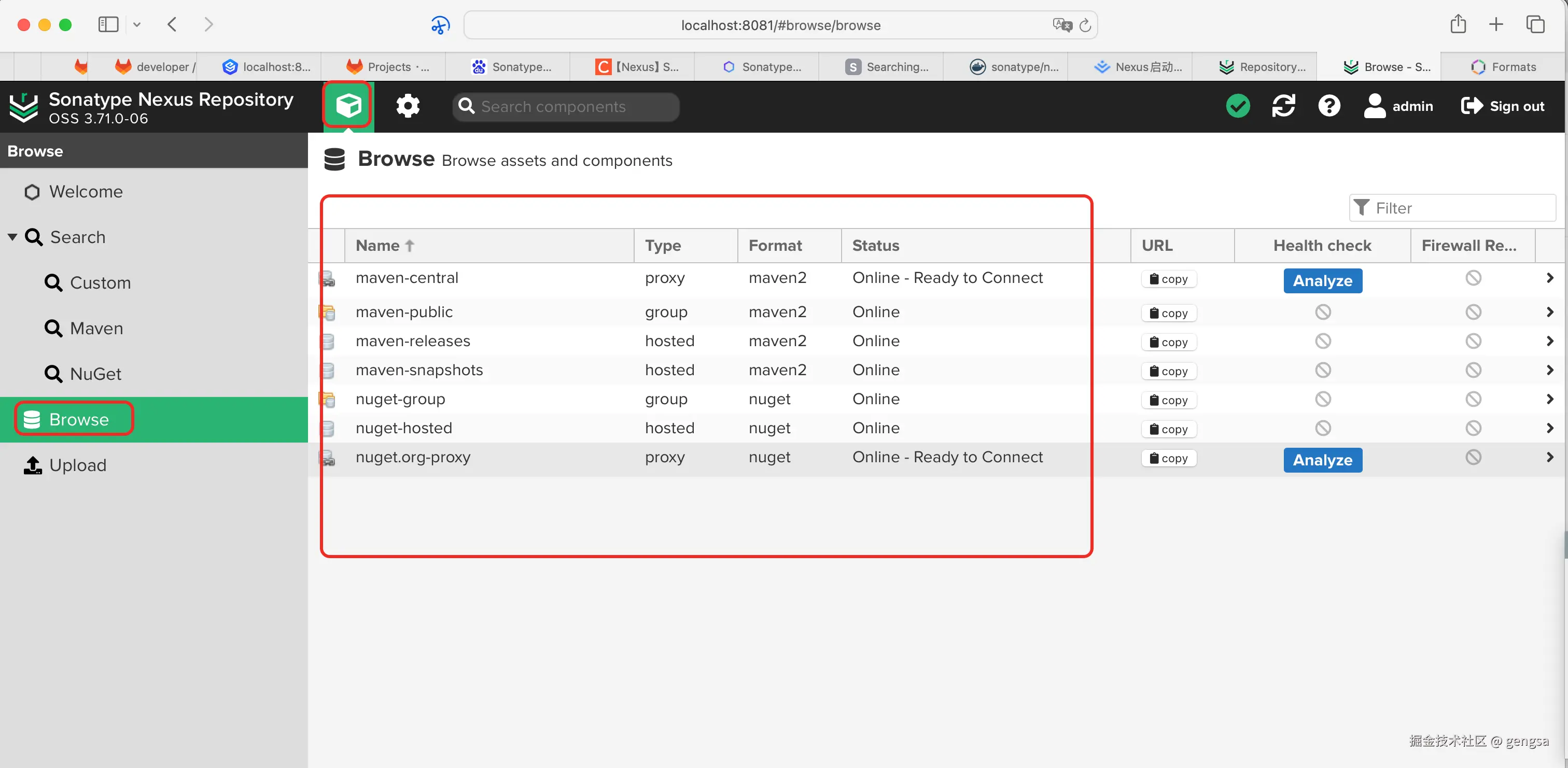Screen dimensions: 1568x768
Task: Click Analyze for nuget.org-proxy
Action: coord(1323,460)
